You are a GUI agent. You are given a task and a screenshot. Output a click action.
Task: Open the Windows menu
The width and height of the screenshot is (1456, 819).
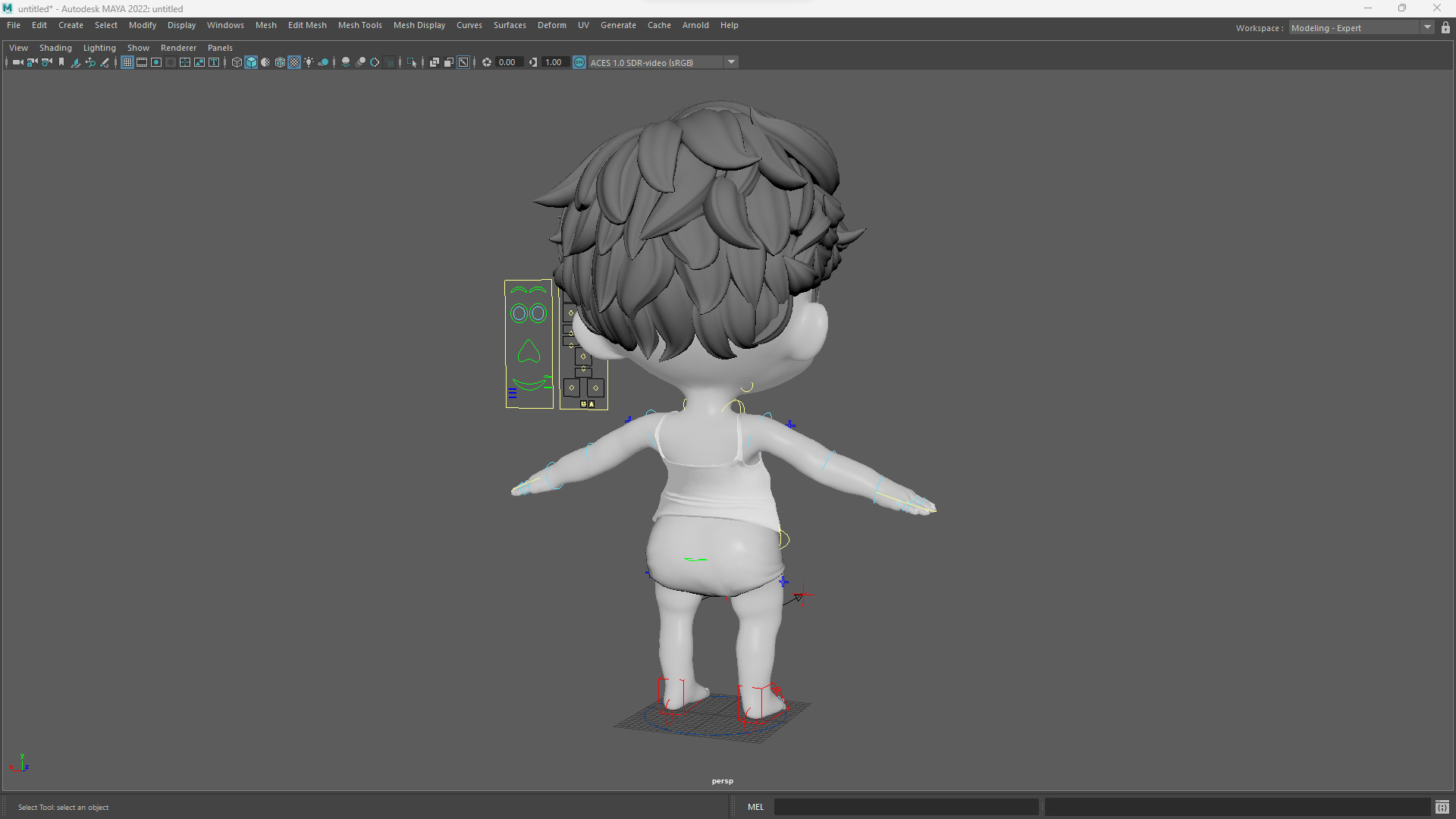(225, 25)
